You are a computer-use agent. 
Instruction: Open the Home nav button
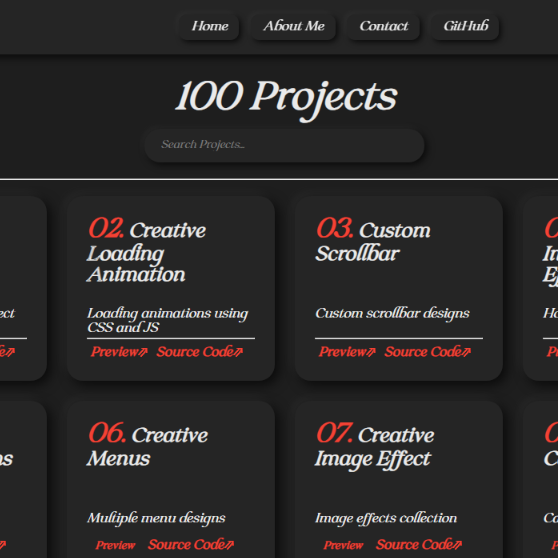click(x=209, y=26)
